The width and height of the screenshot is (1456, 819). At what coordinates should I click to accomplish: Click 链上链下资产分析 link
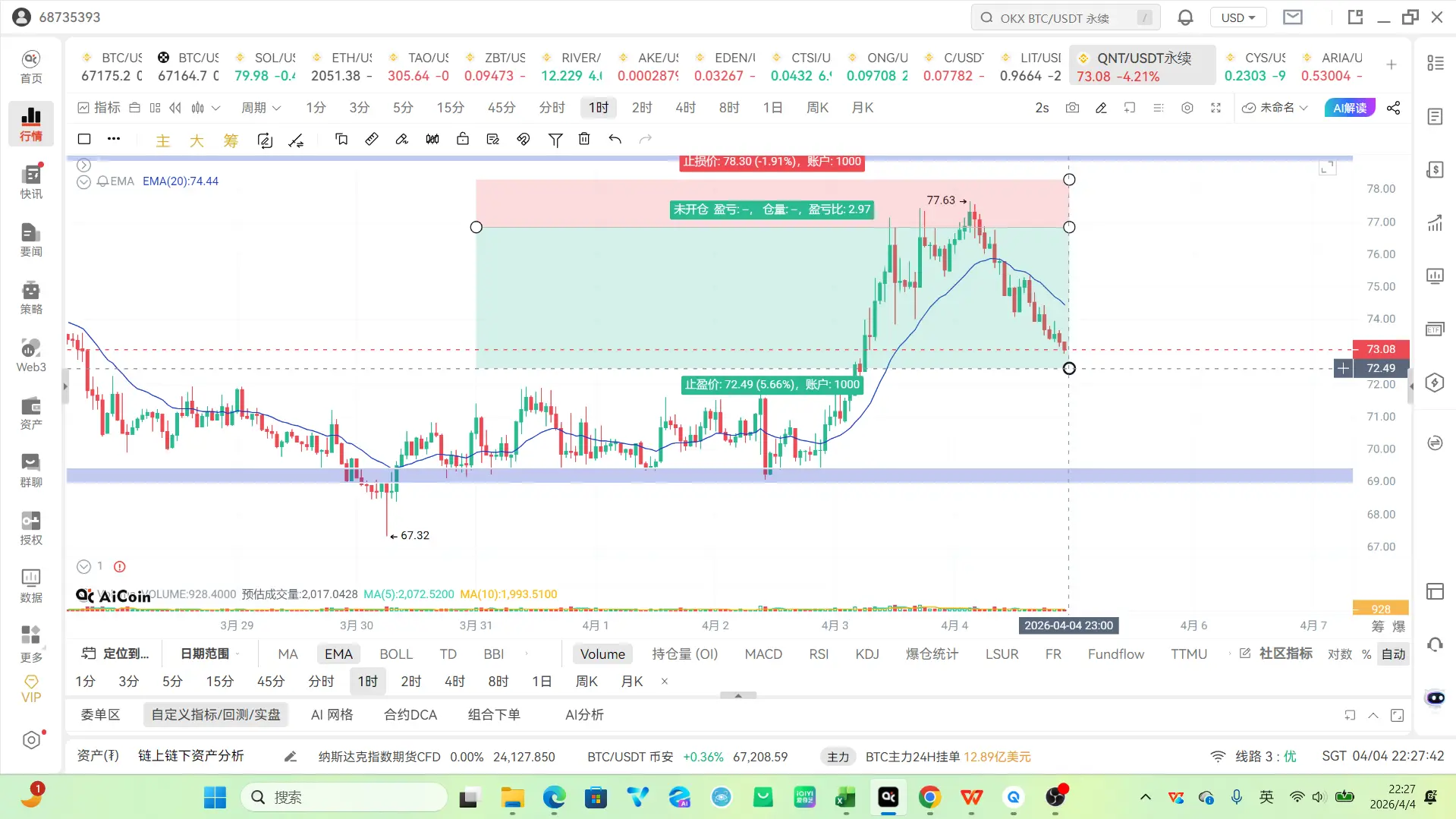191,756
